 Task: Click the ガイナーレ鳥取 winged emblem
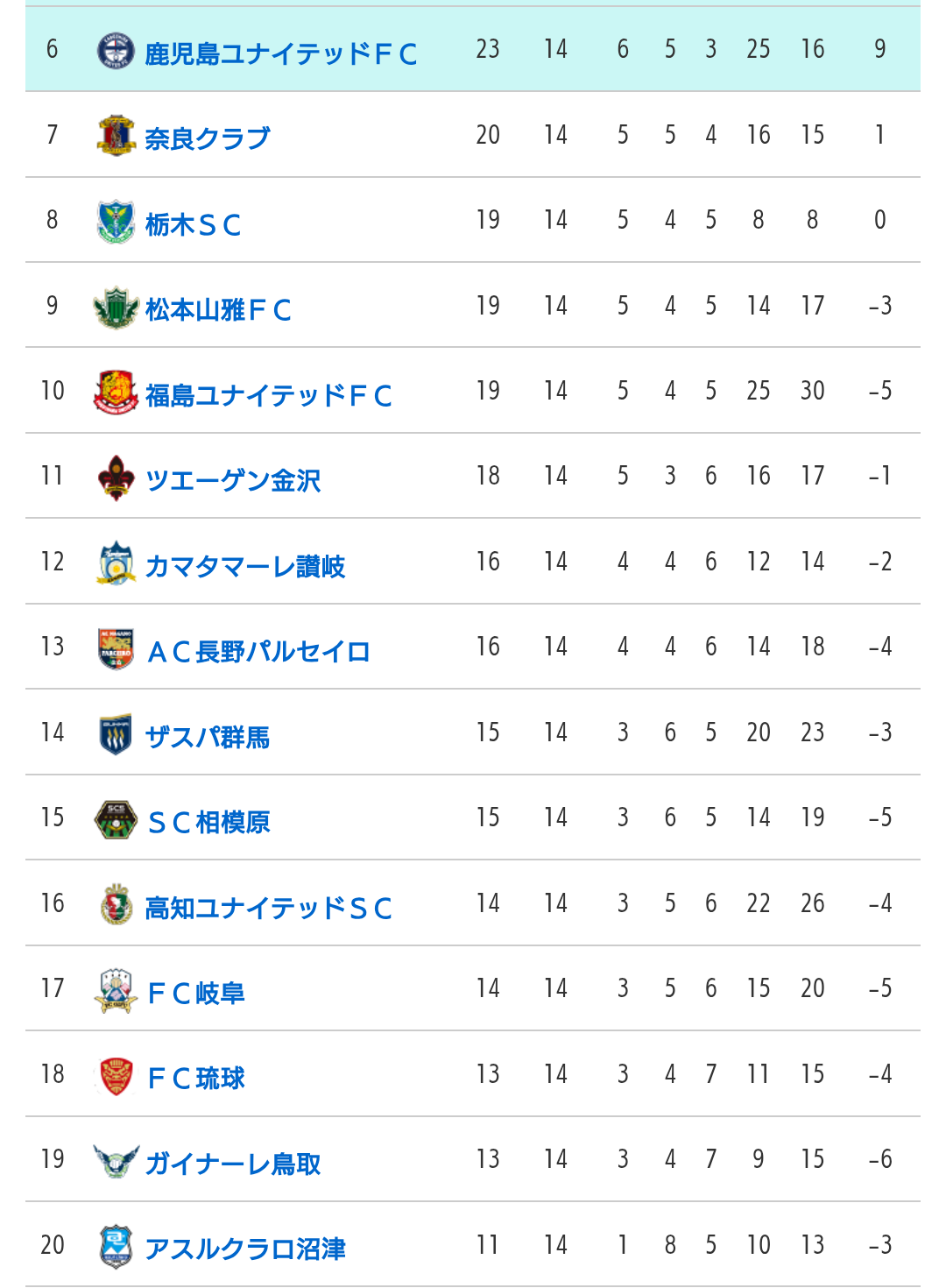[x=116, y=1161]
